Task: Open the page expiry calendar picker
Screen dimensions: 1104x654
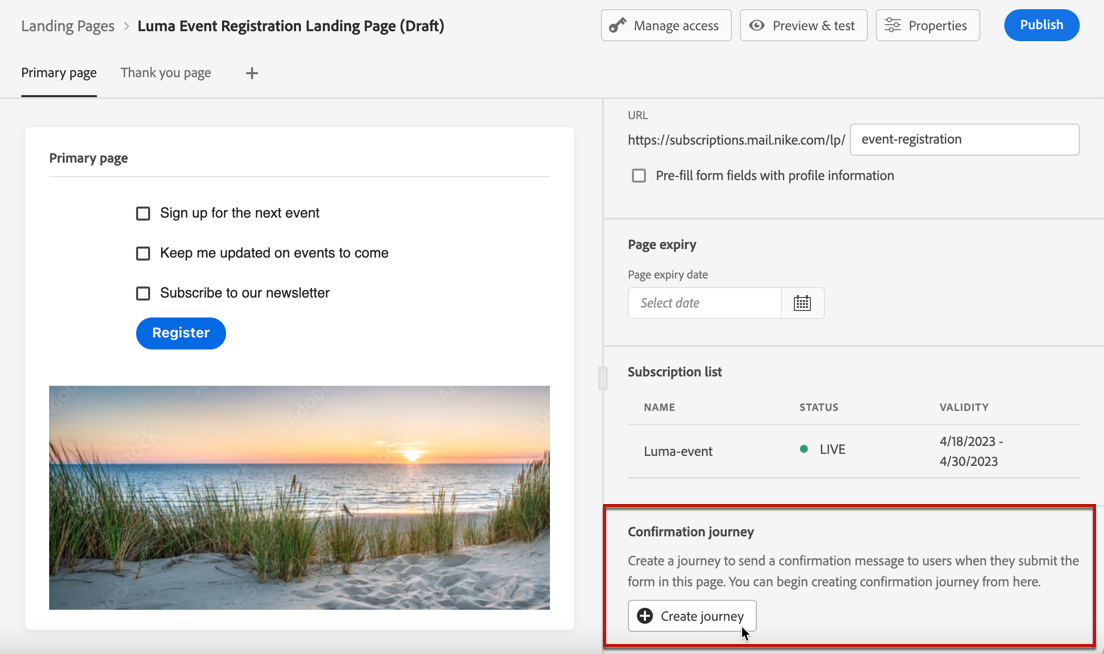Action: pyautogui.click(x=802, y=303)
